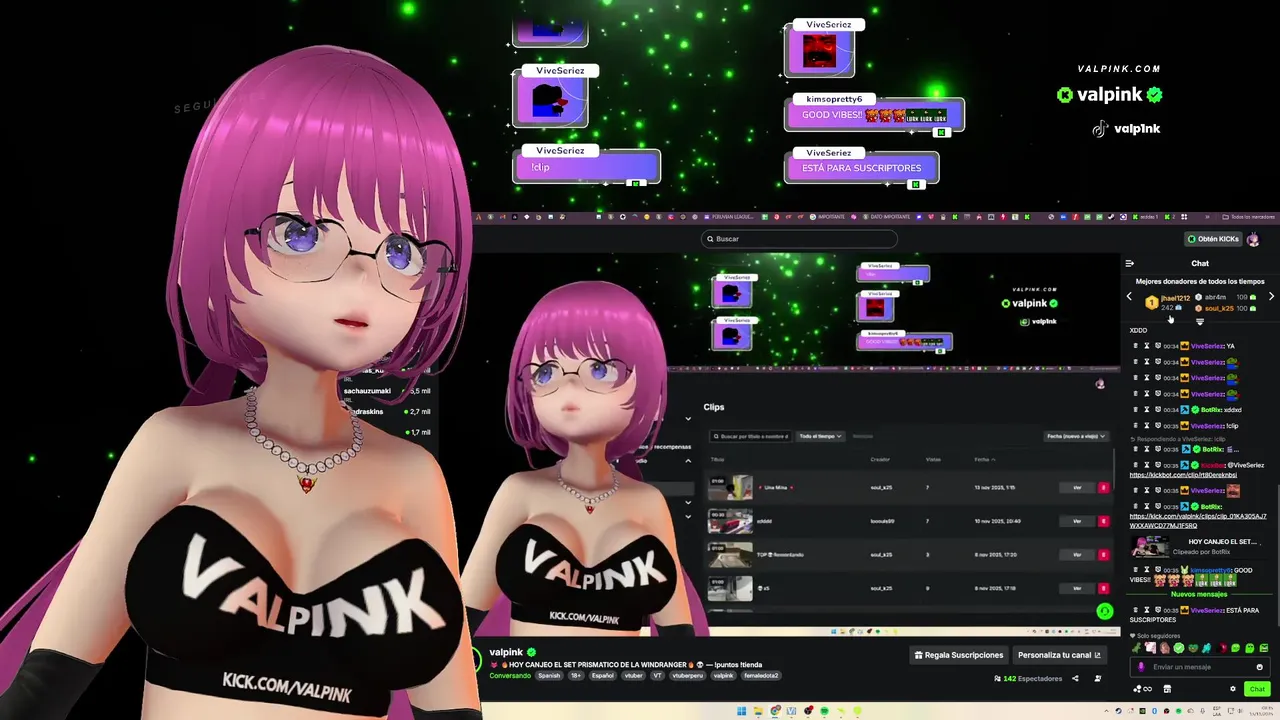1280x720 pixels.
Task: Select the 'vtuberperu' tag
Action: [x=688, y=676]
